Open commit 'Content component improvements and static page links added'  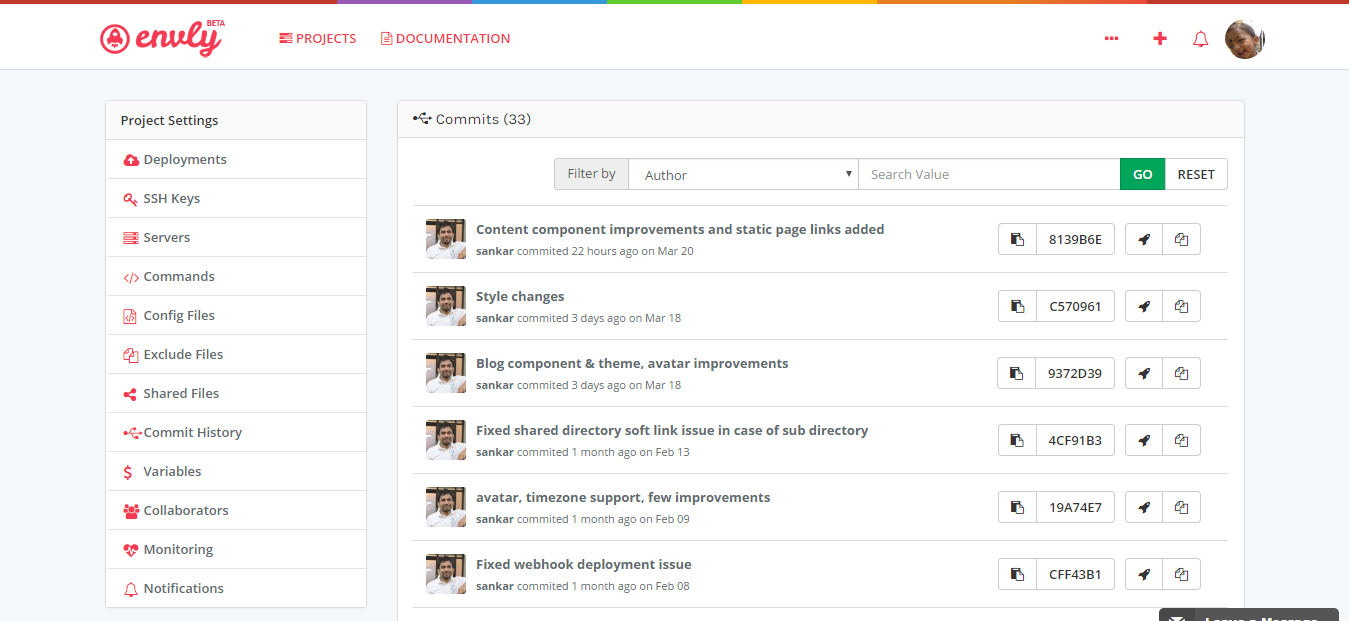tap(680, 229)
